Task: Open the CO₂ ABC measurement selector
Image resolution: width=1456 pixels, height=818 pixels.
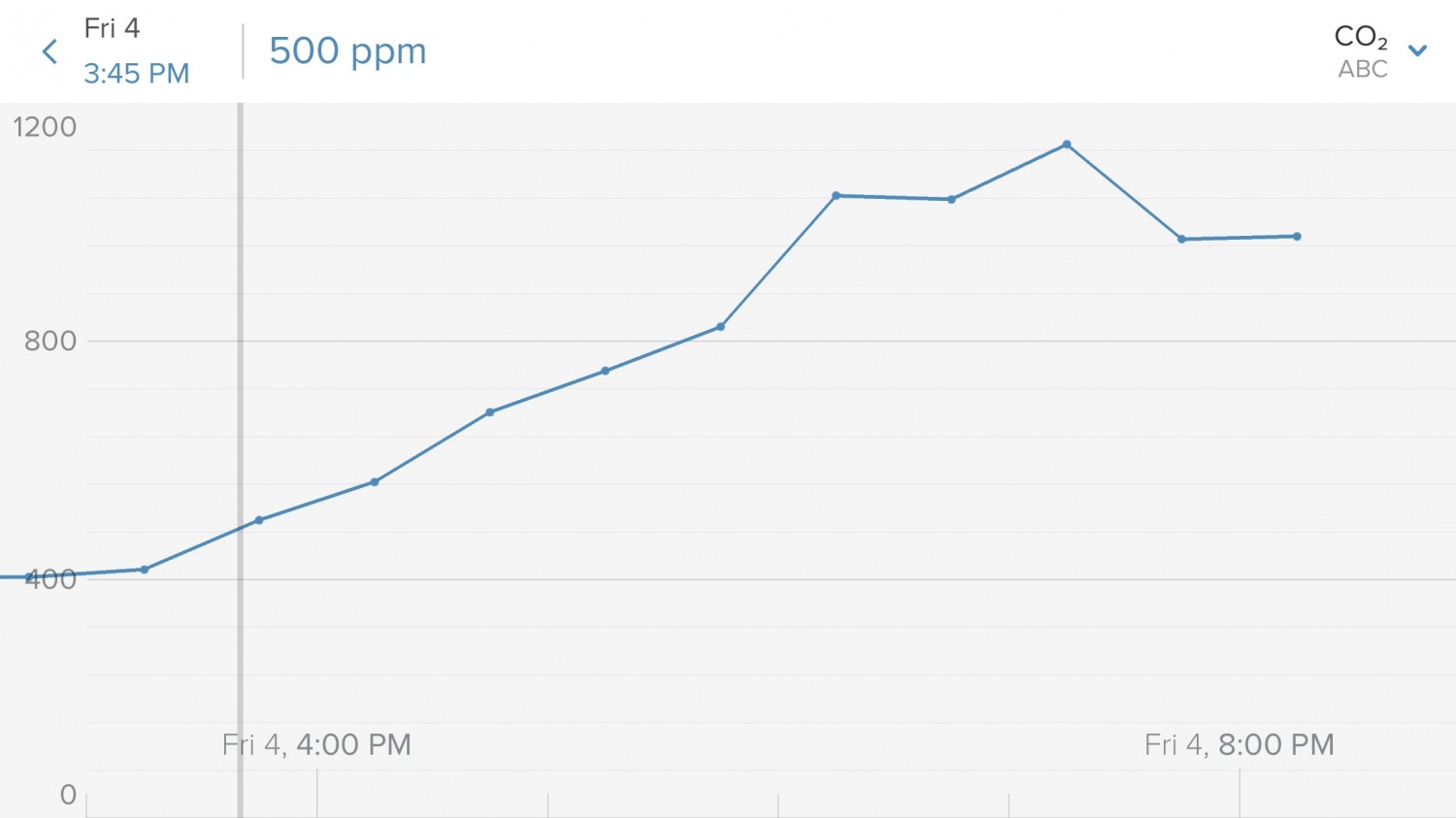Action: [x=1361, y=51]
